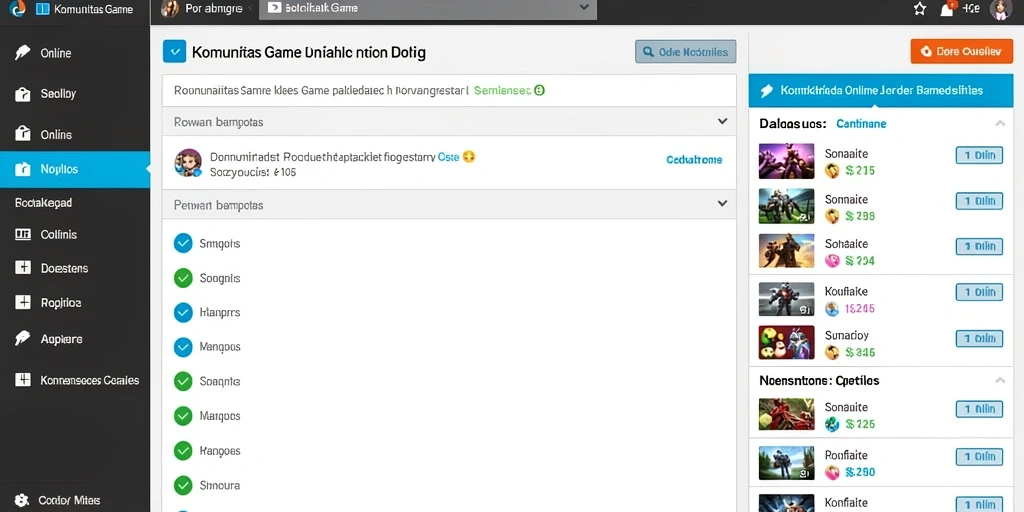Toggle the Ranqoes check item
Screen dimensions: 1024x512
(183, 451)
